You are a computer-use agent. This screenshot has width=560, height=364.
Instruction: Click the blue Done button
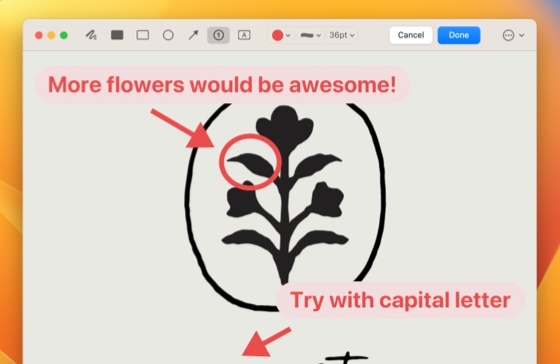tap(459, 35)
